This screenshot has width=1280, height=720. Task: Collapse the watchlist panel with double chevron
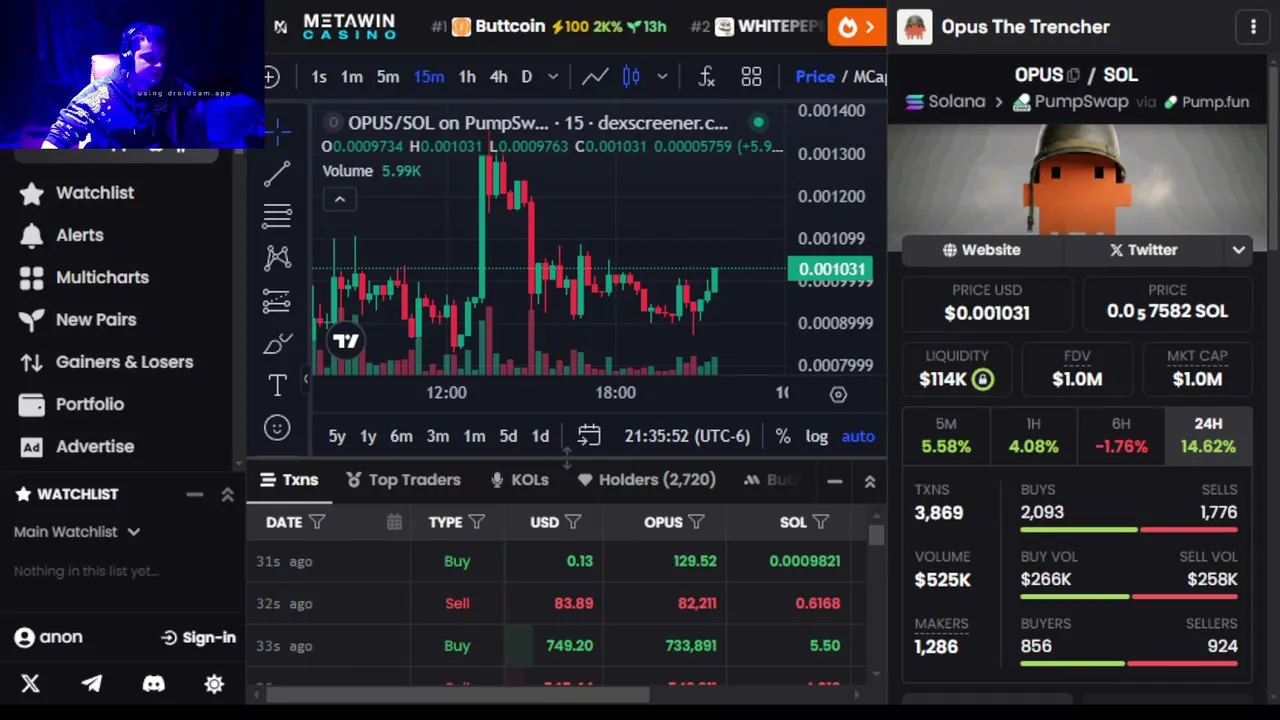click(x=227, y=494)
